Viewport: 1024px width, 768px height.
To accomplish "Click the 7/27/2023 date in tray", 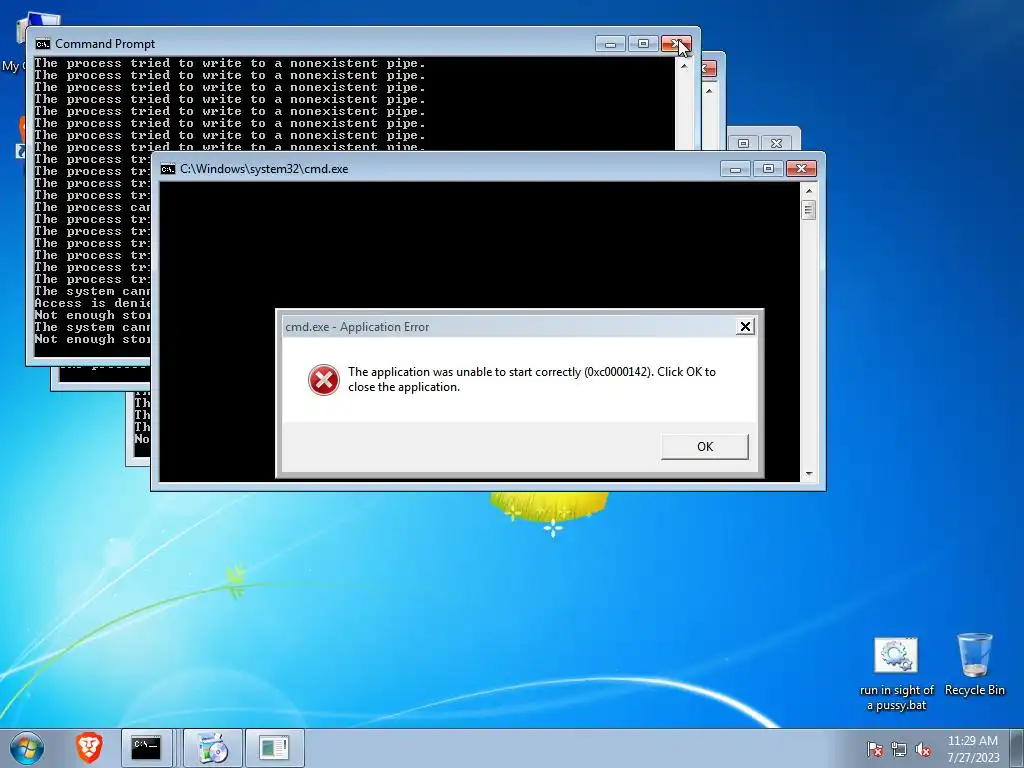I will pyautogui.click(x=973, y=758).
